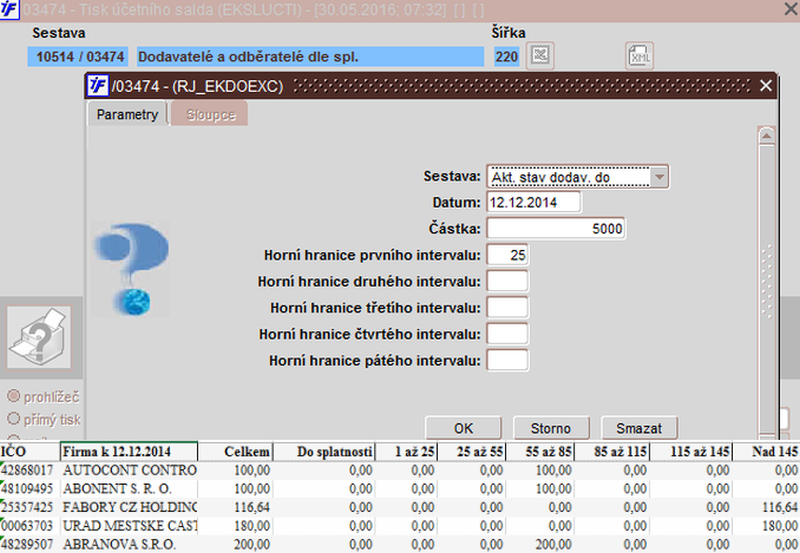Click the Celkem column header
The width and height of the screenshot is (800, 553).
tap(235, 451)
